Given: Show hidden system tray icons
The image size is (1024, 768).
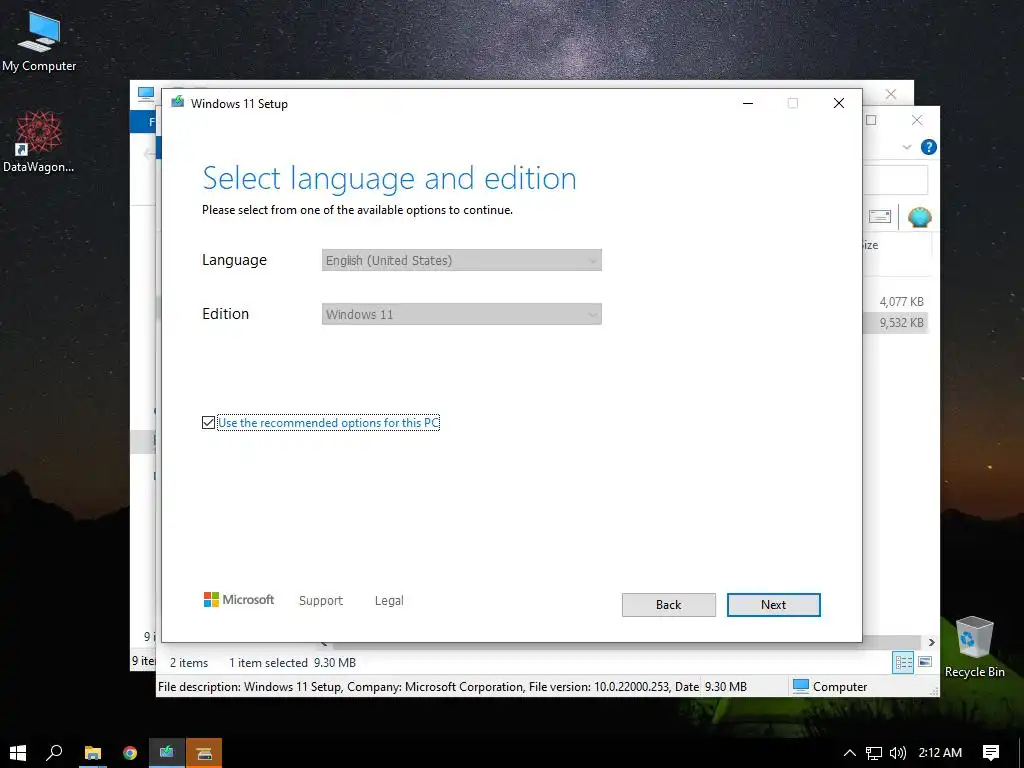Looking at the screenshot, I should [850, 753].
